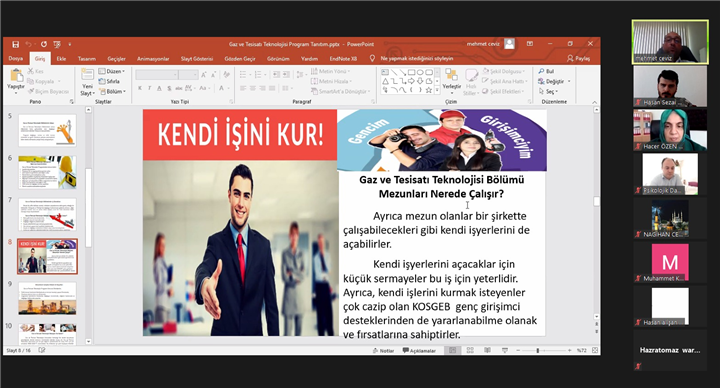Toggle center text alignment

(253, 88)
